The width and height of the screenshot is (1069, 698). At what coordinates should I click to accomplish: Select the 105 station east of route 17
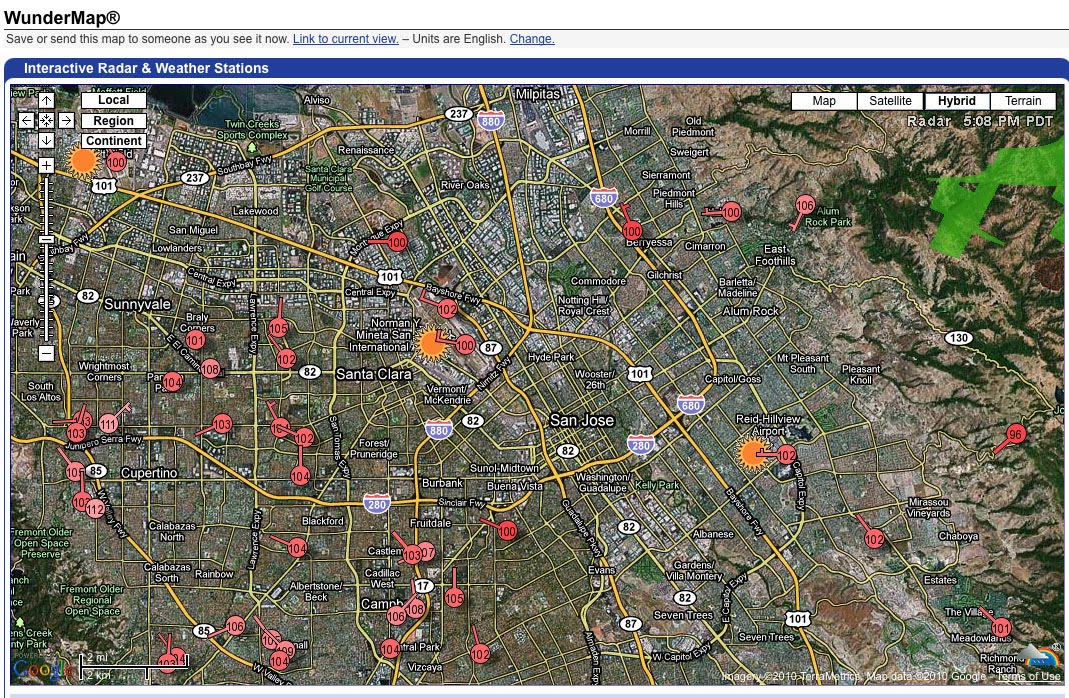[x=454, y=598]
